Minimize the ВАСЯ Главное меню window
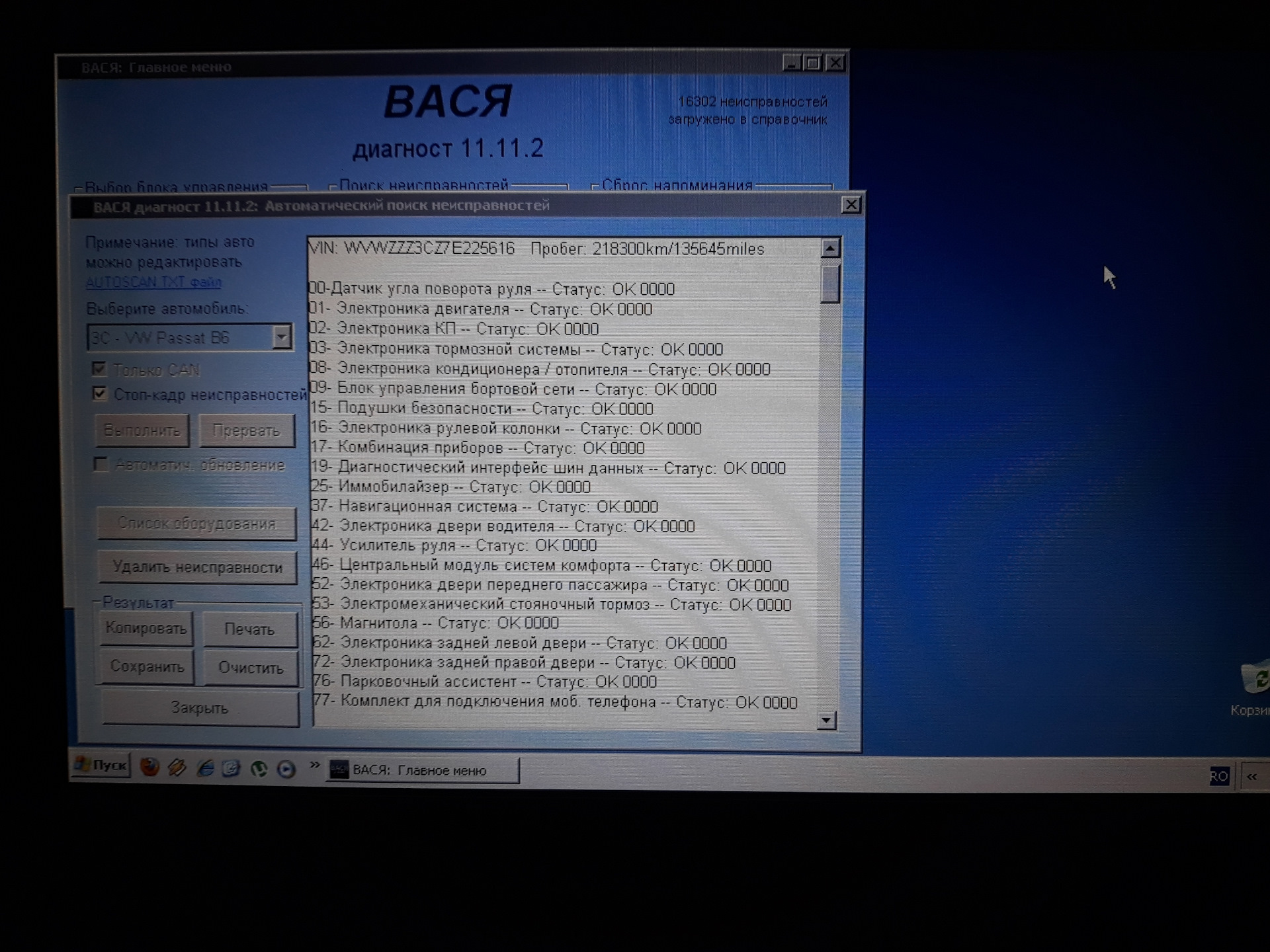Screen dimensions: 1270x952 click(x=792, y=63)
